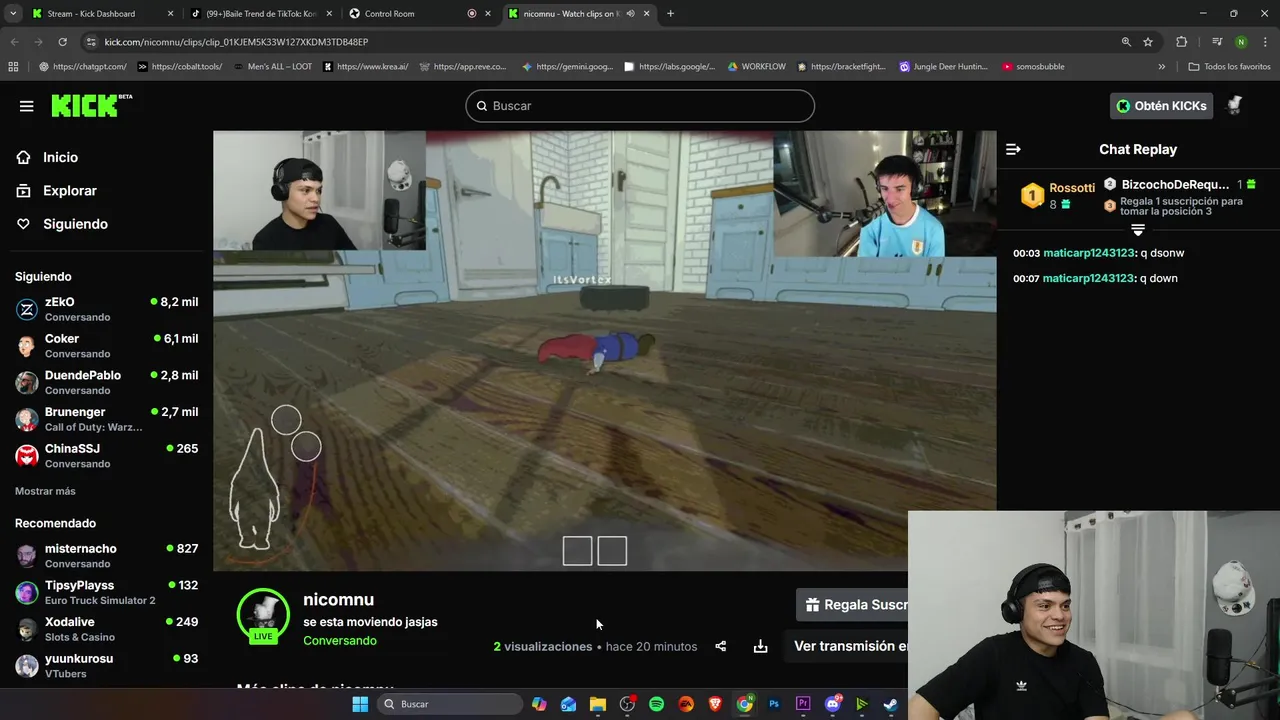Click the Conversando category link under nicomnu
1280x720 pixels.
pos(340,640)
